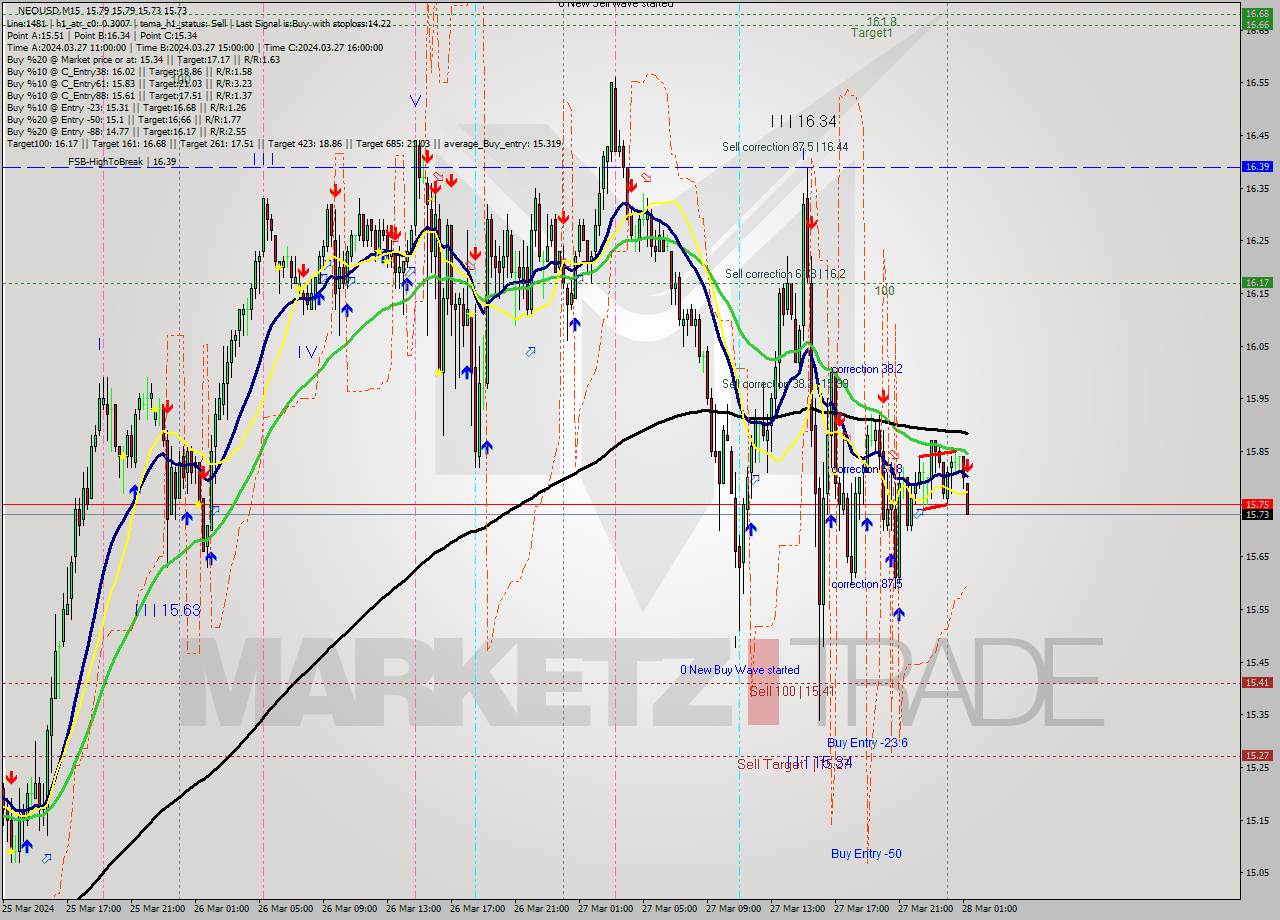The width and height of the screenshot is (1280, 920).
Task: Click the 'Buy Entry -23.6' label
Action: click(868, 743)
